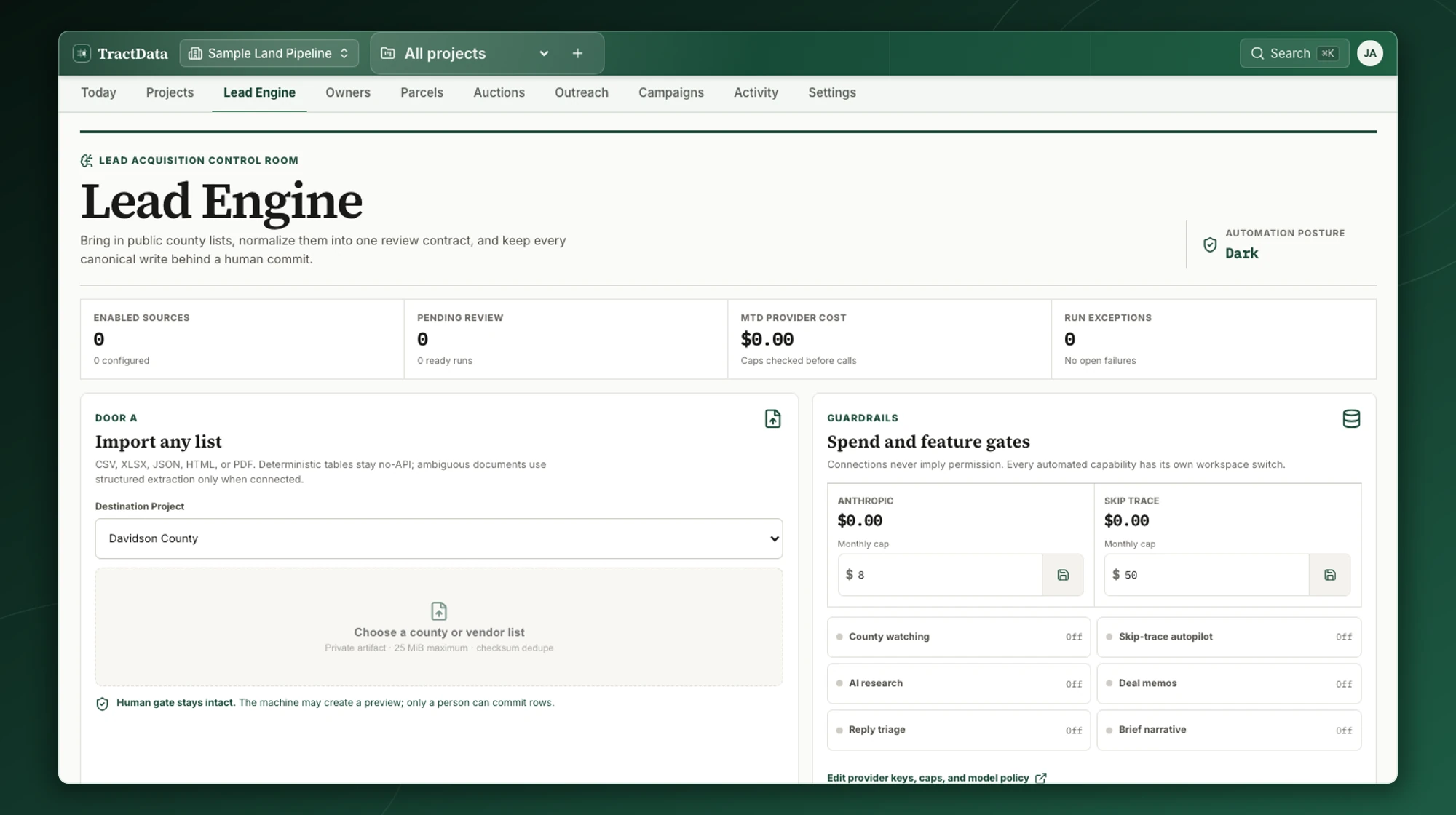Click the building icon beside Sample Land Pipeline
The image size is (1456, 815).
194,53
